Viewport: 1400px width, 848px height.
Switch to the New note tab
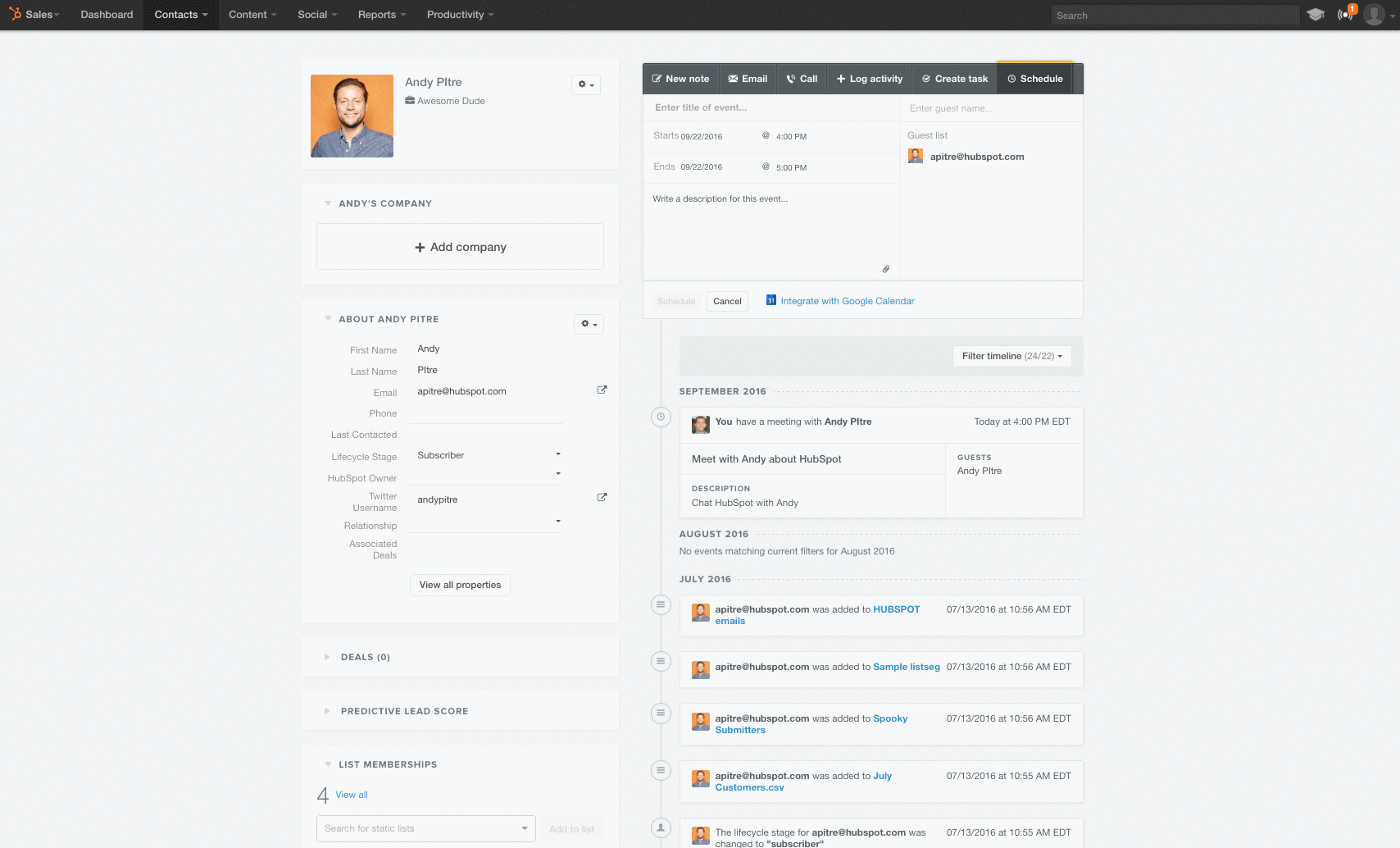coord(680,79)
